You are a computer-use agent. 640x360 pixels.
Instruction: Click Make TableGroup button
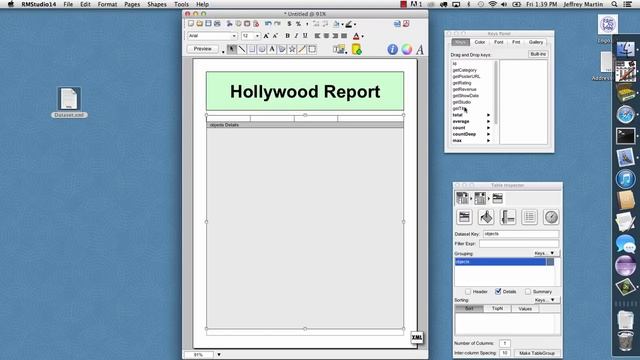pos(537,353)
